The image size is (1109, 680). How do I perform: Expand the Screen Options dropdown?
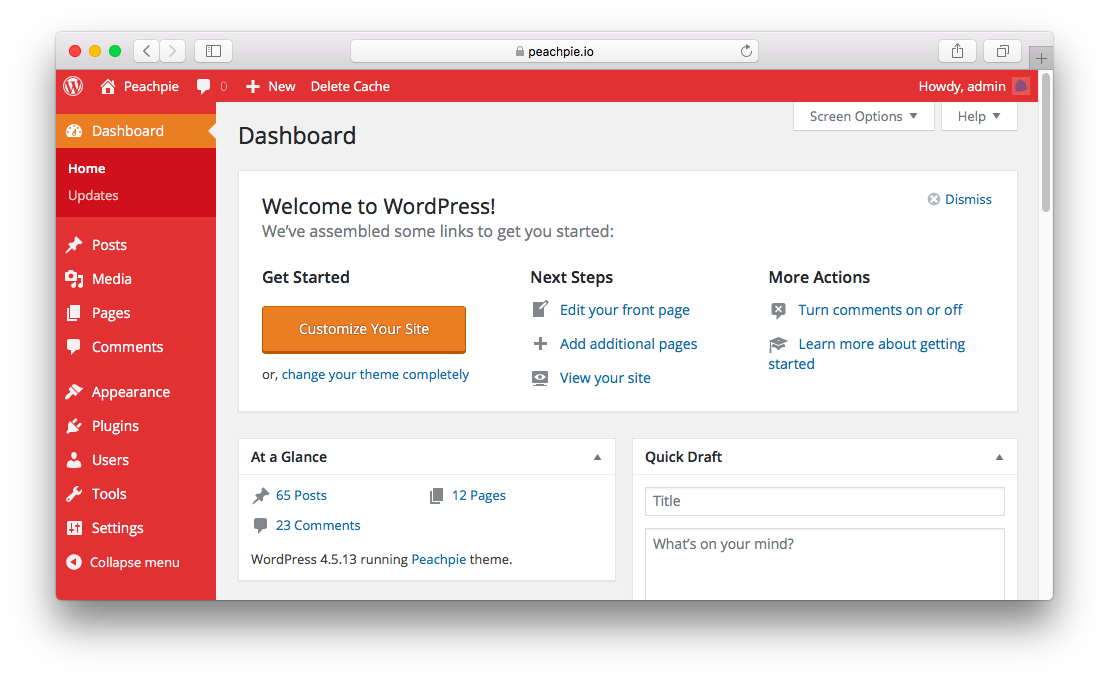(x=864, y=116)
